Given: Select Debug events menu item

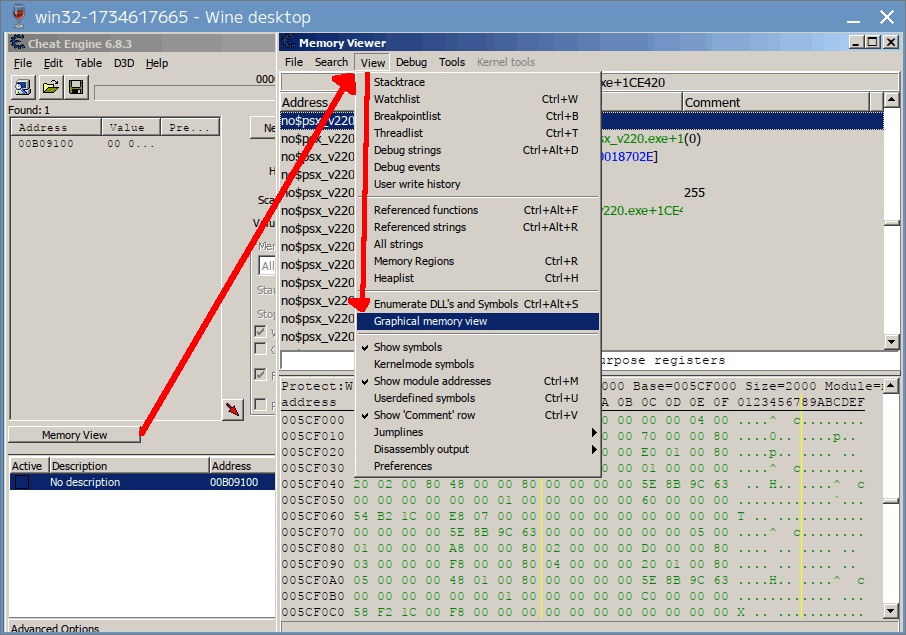Looking at the screenshot, I should [x=477, y=167].
